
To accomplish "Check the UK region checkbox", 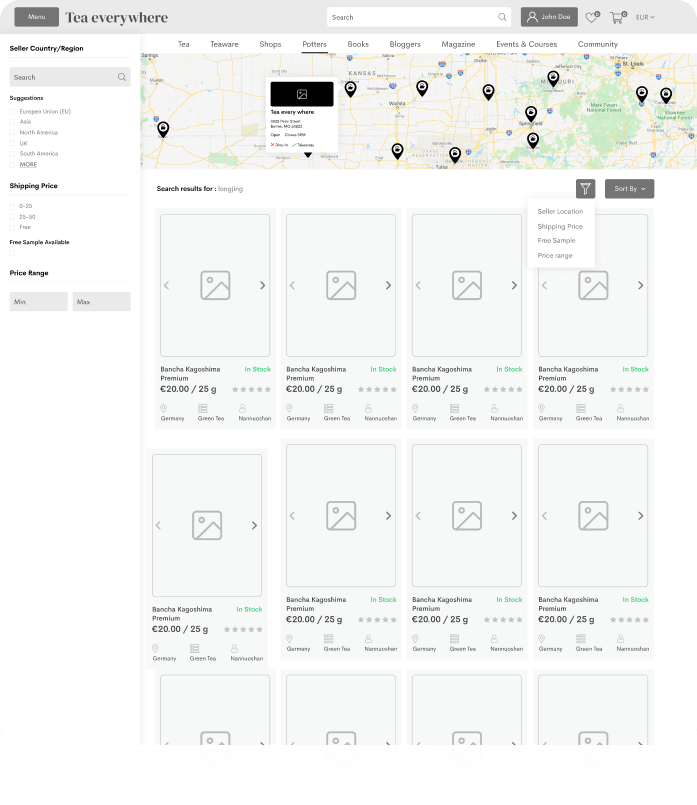I will 12,143.
